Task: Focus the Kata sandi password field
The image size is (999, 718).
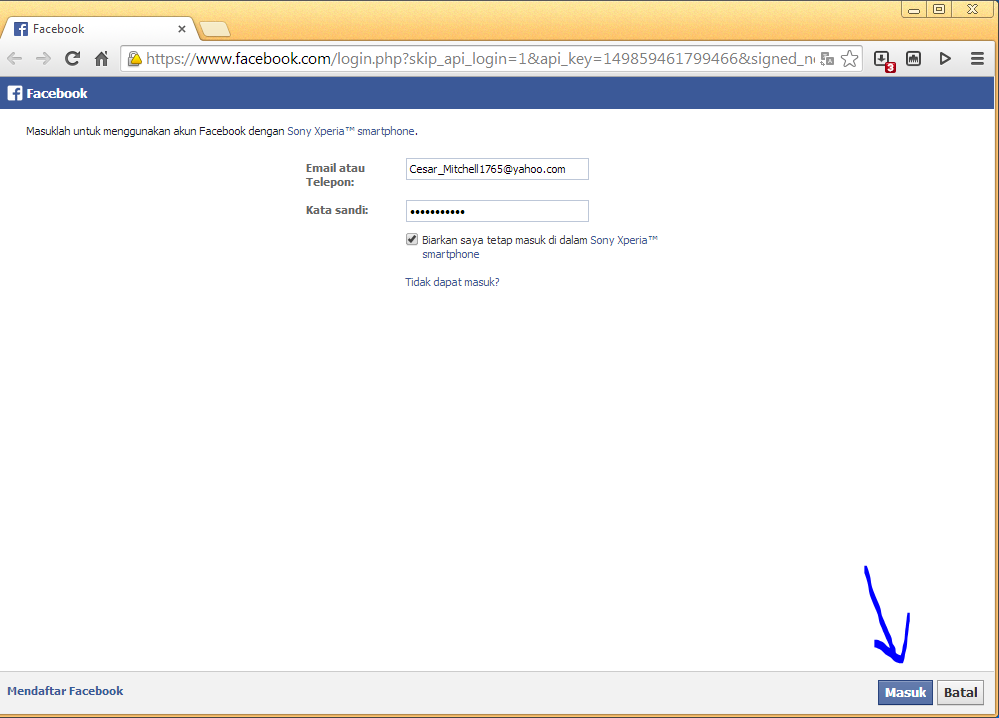Action: click(x=497, y=211)
